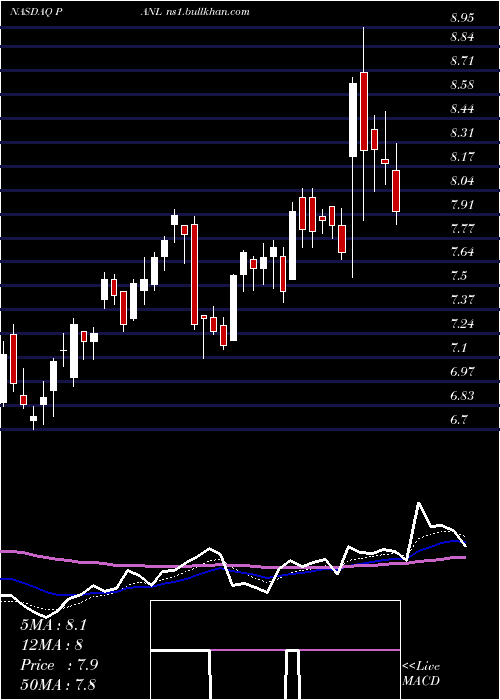Click the 8.71 price axis label
The width and height of the screenshot is (500, 700).
[x=462, y=61]
